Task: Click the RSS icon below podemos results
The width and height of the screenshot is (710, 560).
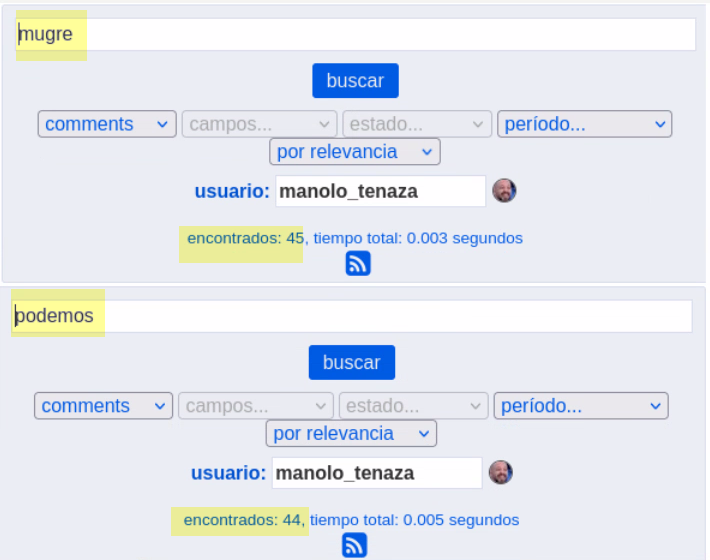Action: tap(354, 545)
